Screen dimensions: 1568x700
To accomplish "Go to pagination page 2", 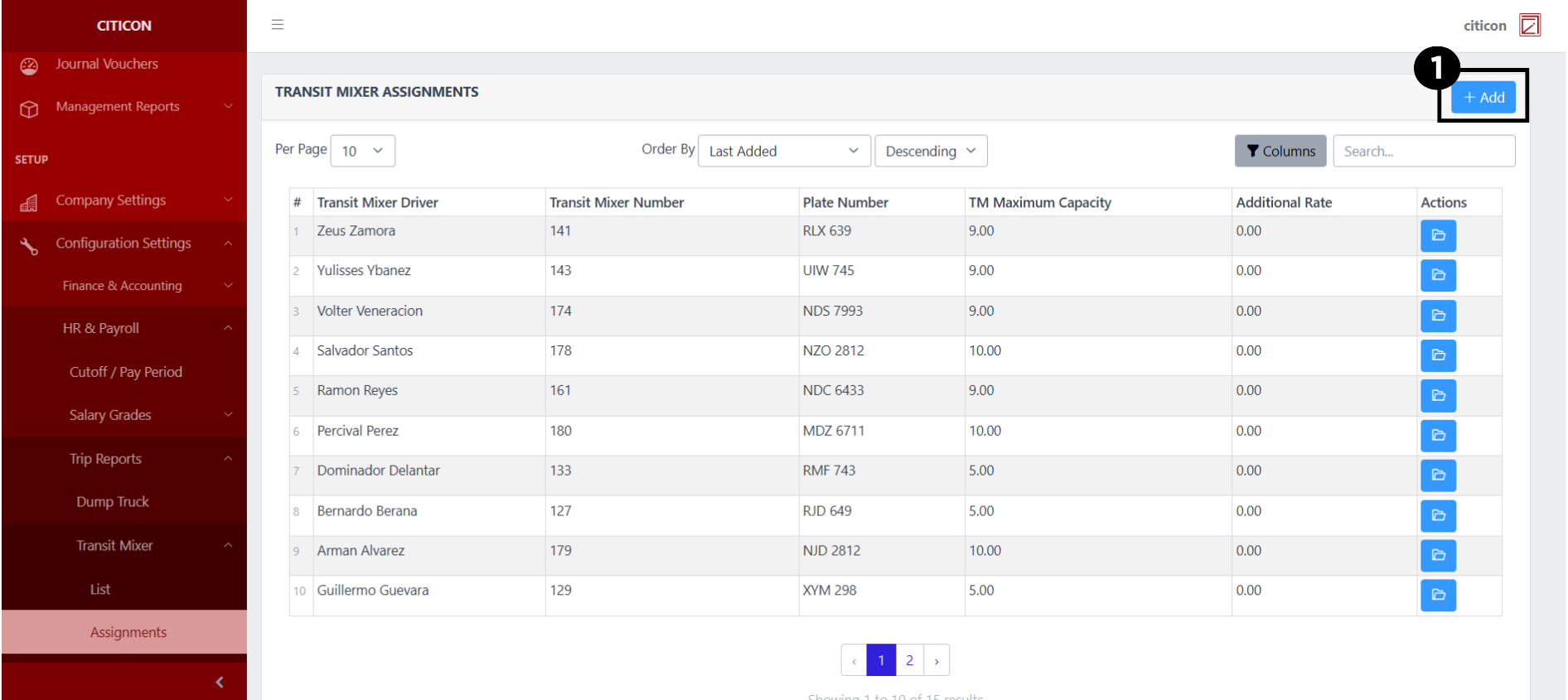I will click(x=909, y=660).
